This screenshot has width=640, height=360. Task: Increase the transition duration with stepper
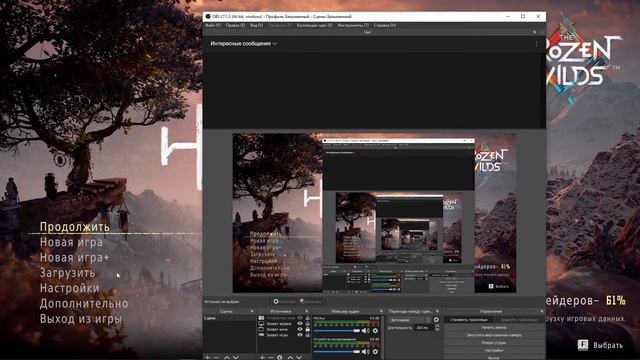click(x=437, y=325)
